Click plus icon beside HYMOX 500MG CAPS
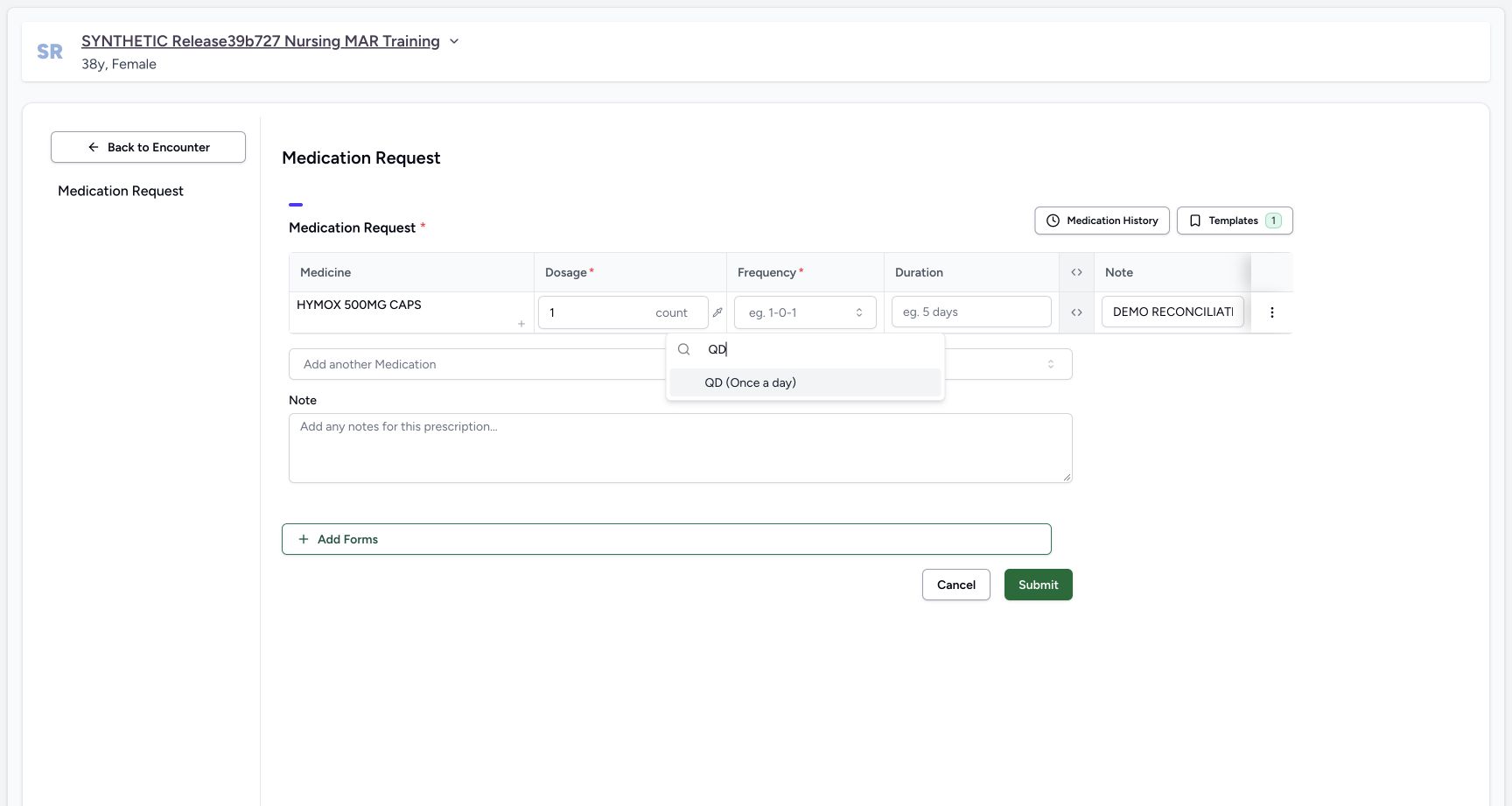The height and width of the screenshot is (806, 1512). click(521, 324)
